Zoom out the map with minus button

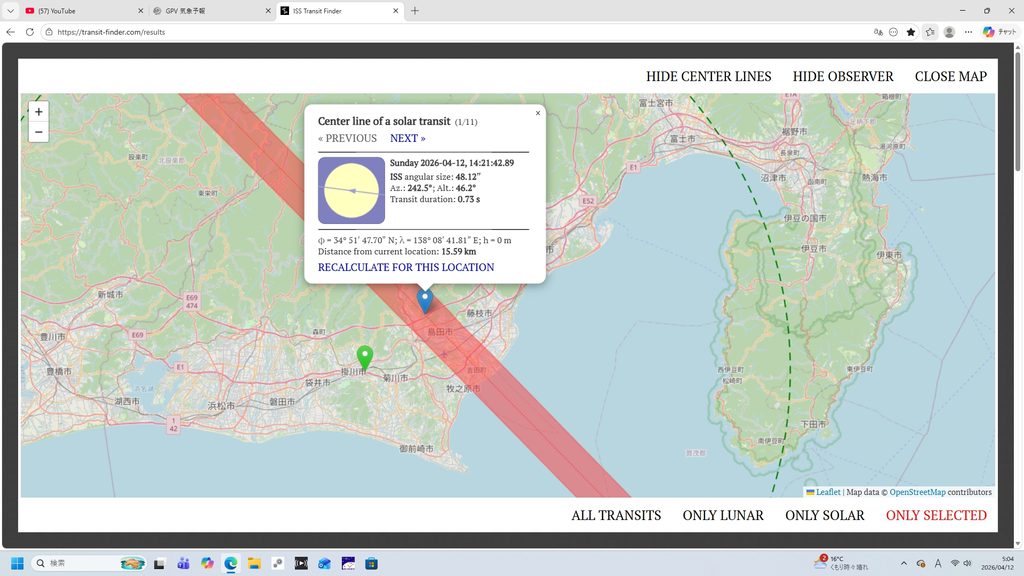point(39,132)
